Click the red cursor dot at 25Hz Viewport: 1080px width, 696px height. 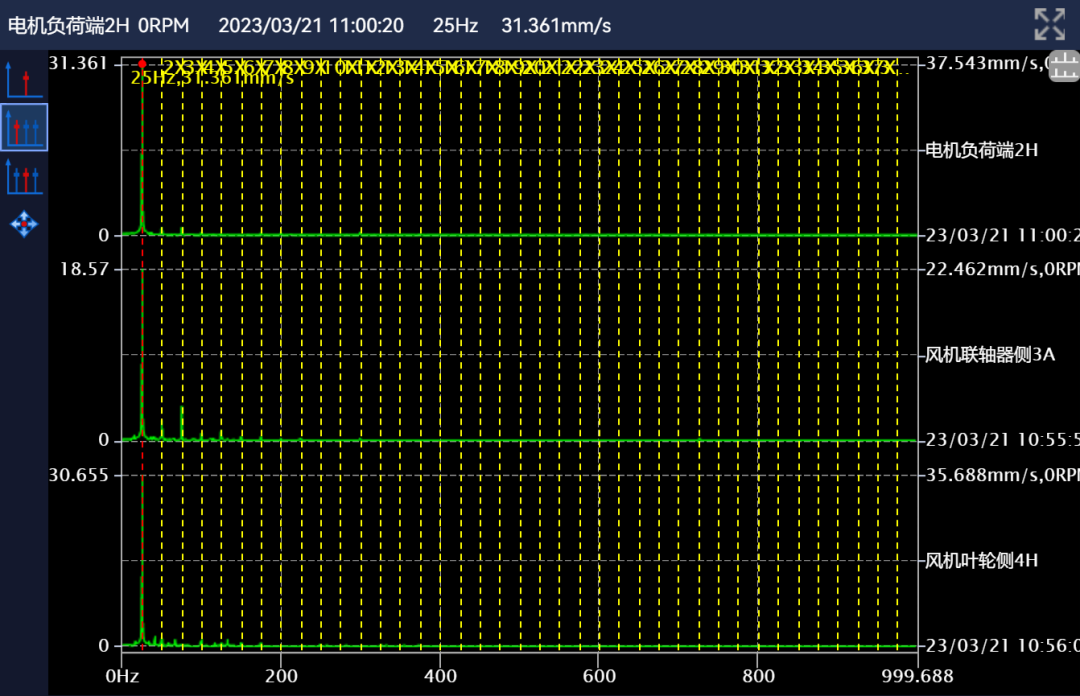coord(142,62)
